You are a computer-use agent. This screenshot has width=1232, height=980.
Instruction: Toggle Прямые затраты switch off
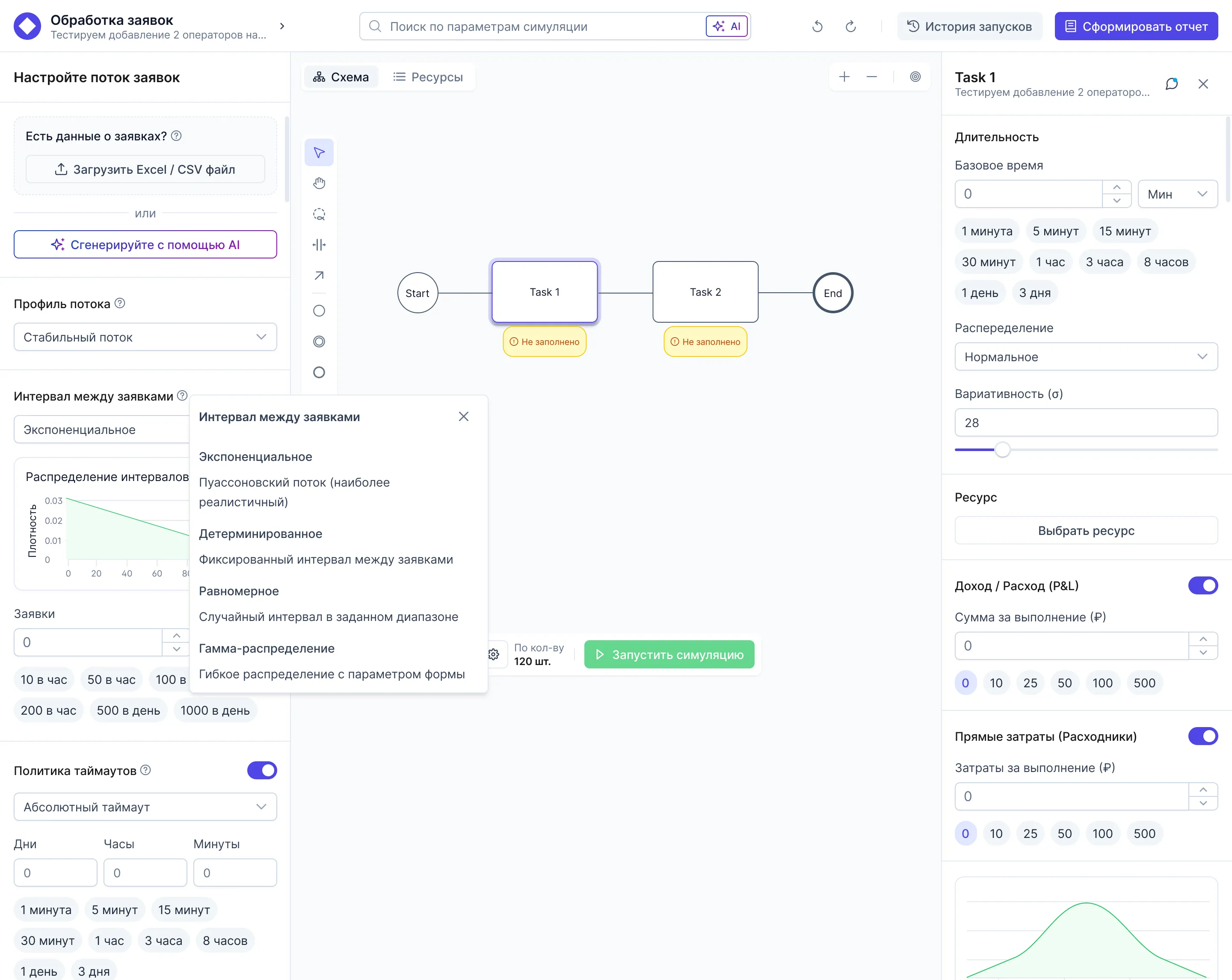pyautogui.click(x=1202, y=736)
